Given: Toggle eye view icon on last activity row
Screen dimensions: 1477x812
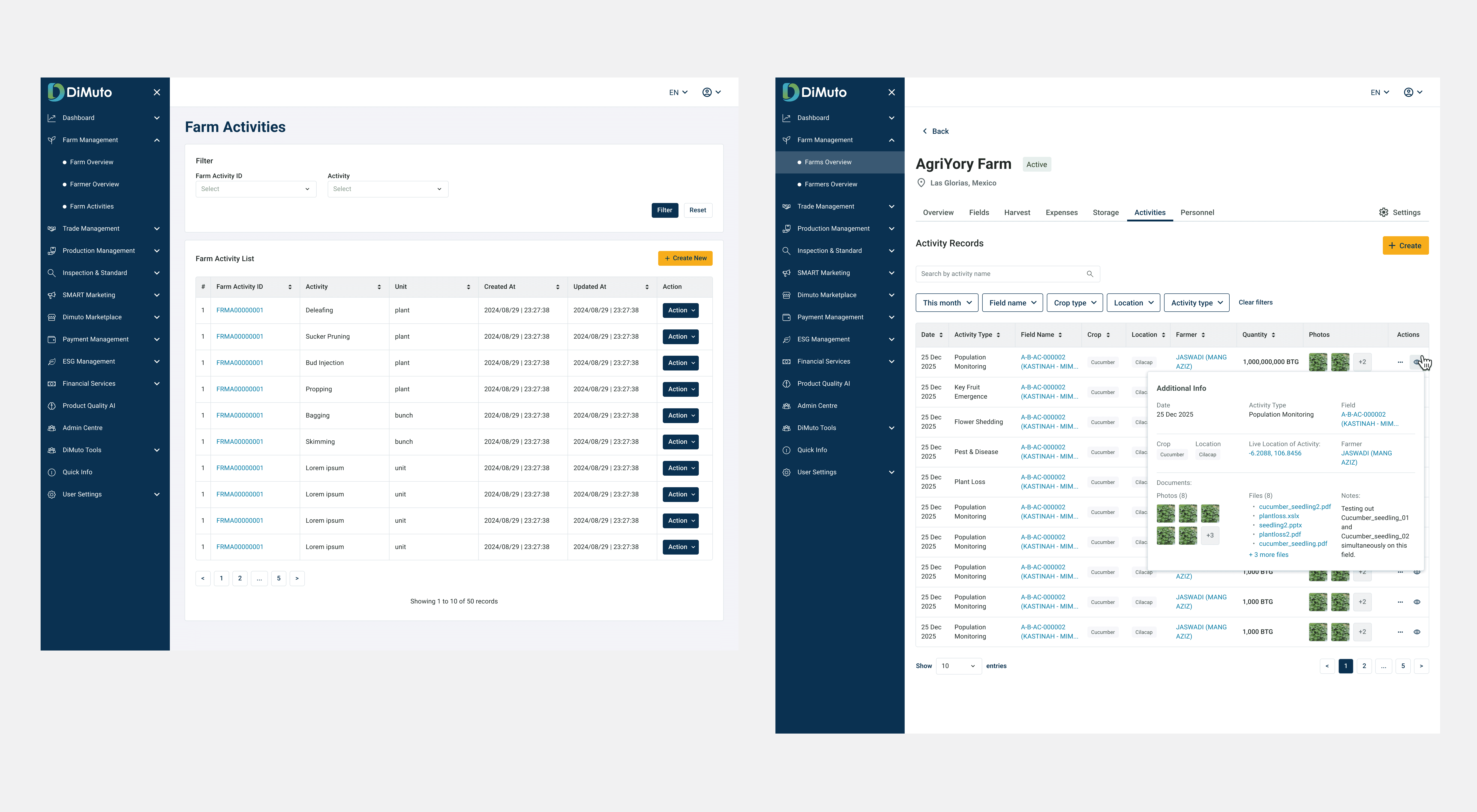Looking at the screenshot, I should click(x=1417, y=632).
